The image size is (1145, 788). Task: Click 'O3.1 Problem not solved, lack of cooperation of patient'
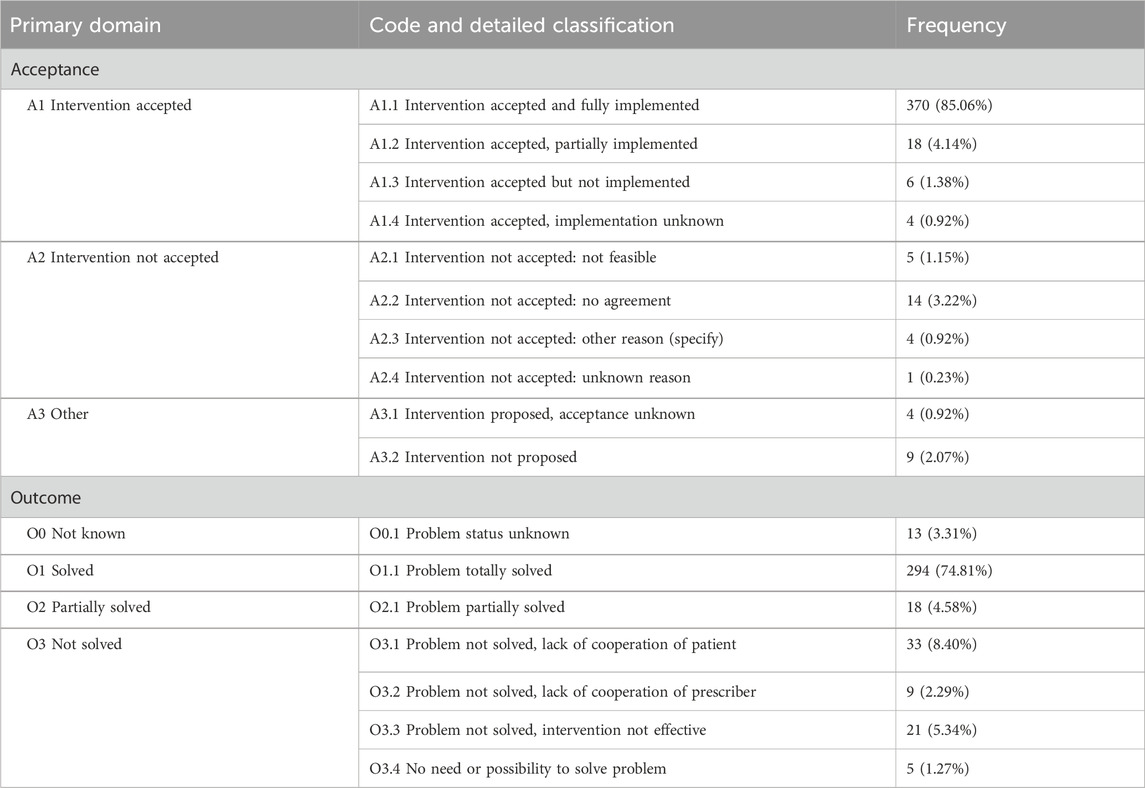coord(553,644)
